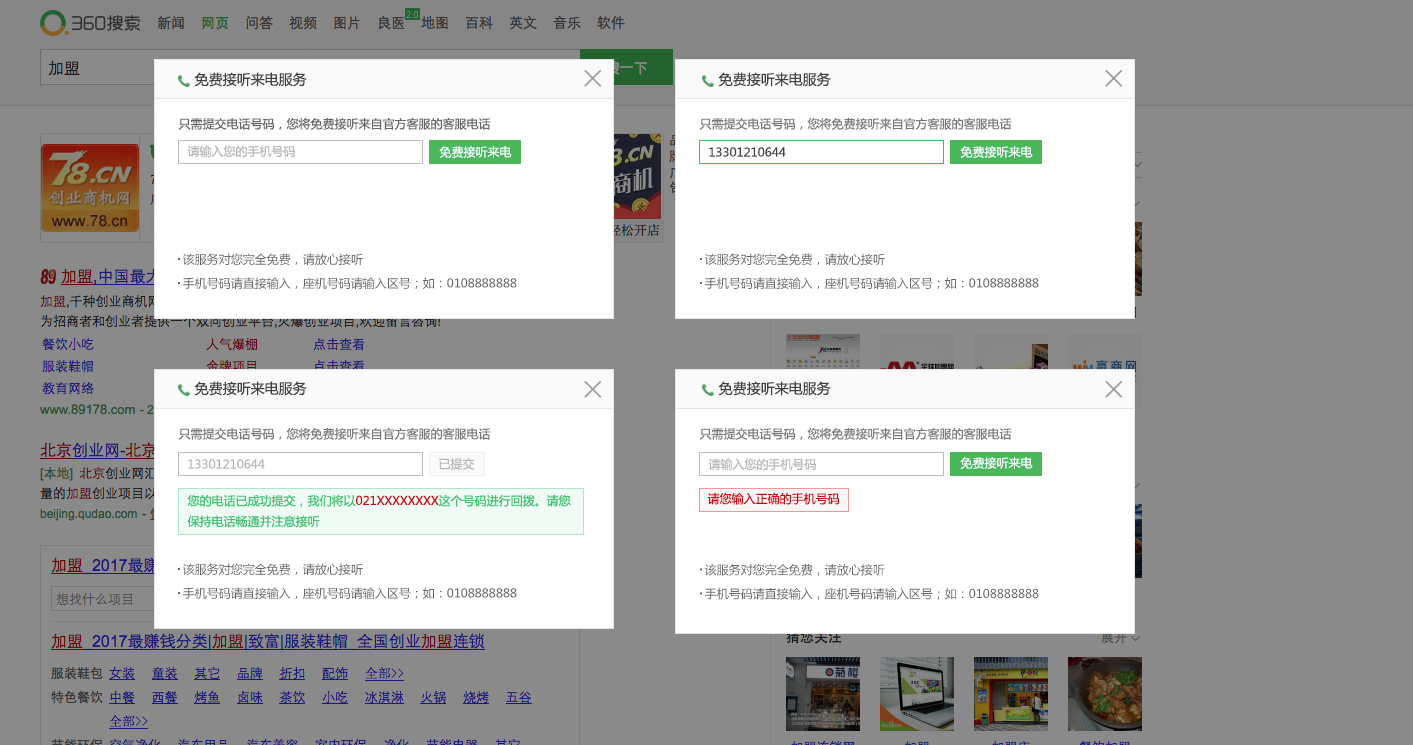Click the 360搜索 logo
Viewport: 1413px width, 745px height.
click(x=90, y=22)
